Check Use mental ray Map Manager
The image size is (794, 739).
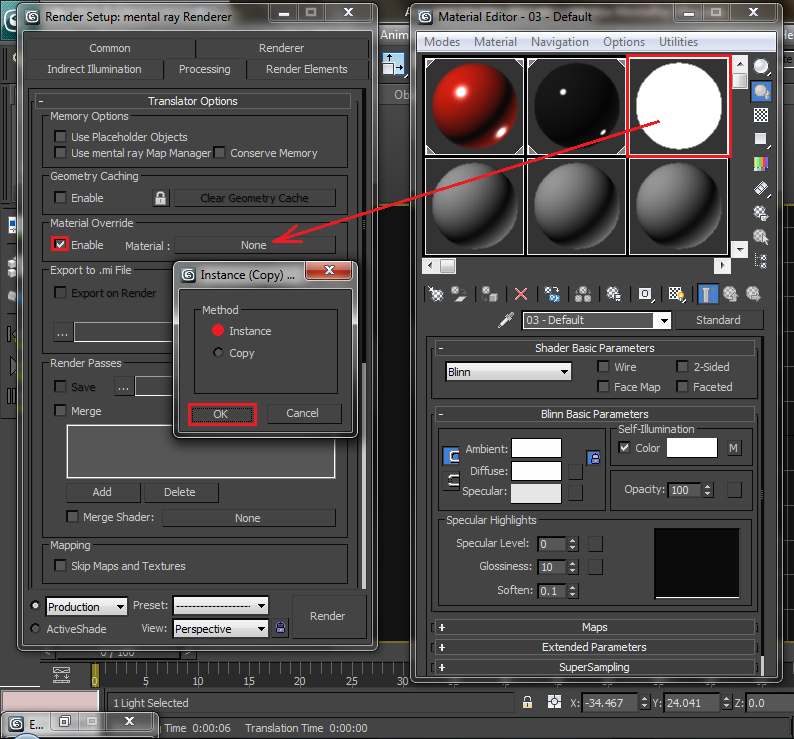(60, 152)
